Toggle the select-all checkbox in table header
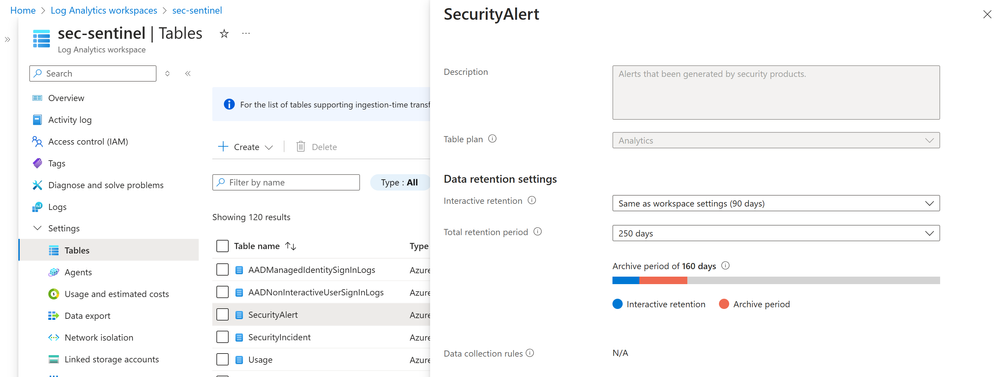Screen dimensions: 999x377 (222, 246)
